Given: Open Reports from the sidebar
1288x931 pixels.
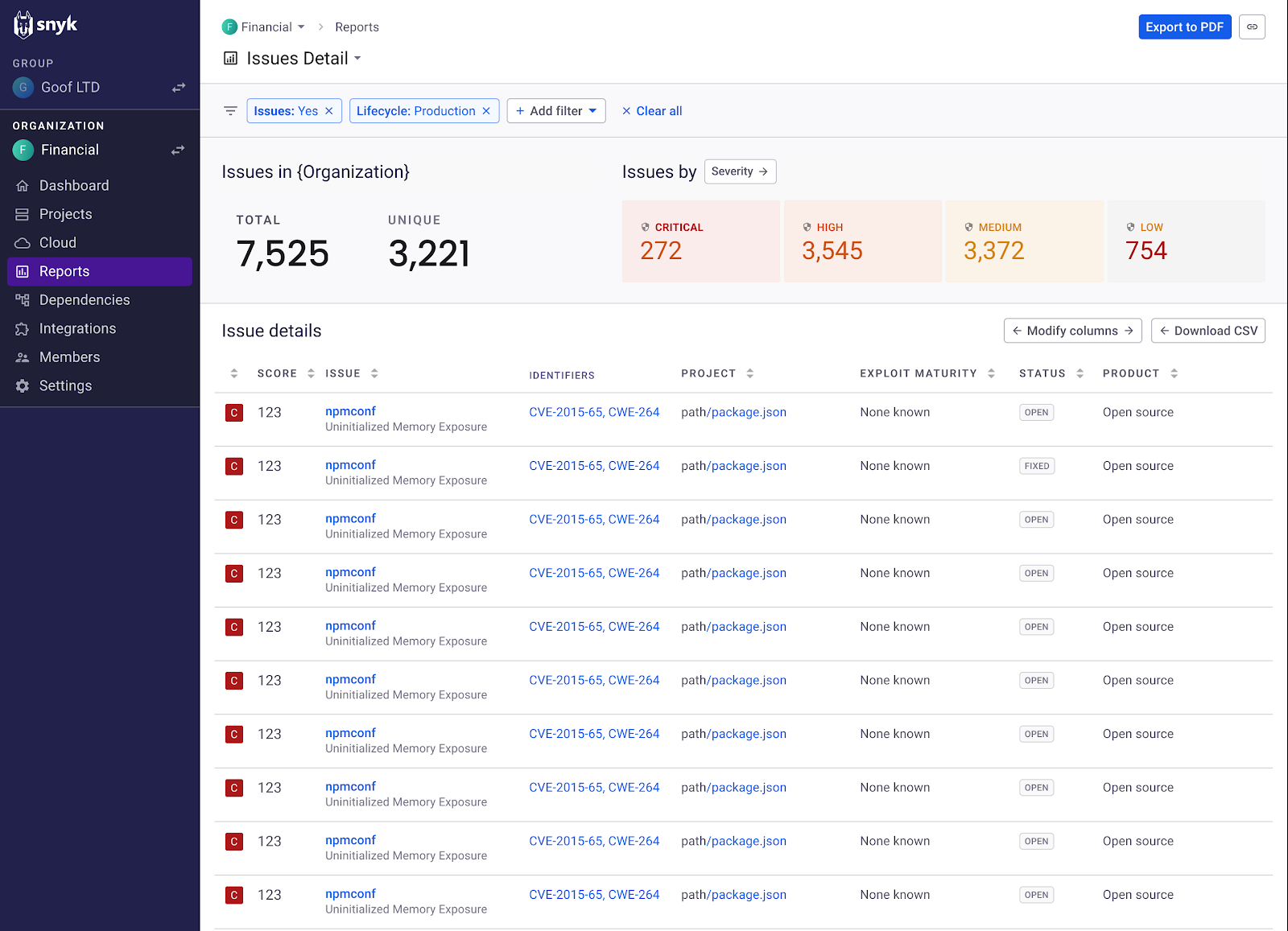Looking at the screenshot, I should click(100, 271).
